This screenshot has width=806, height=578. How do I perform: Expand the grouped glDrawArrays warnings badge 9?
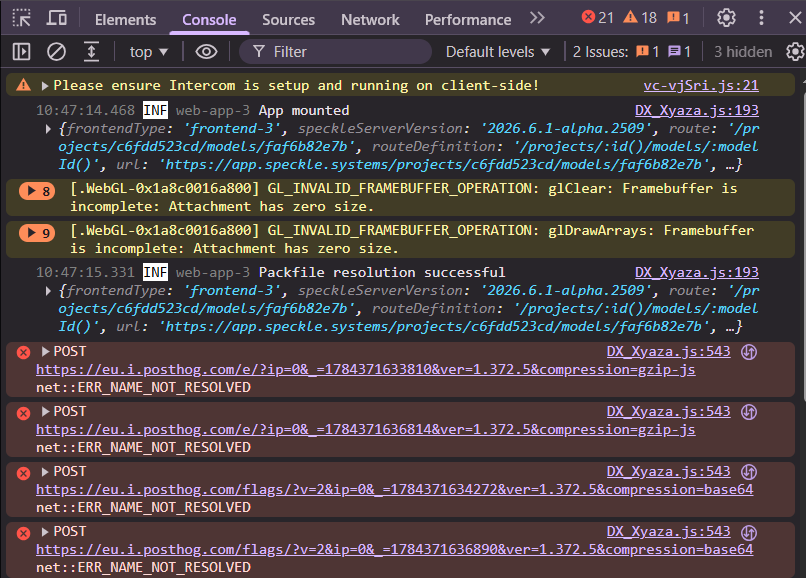(x=37, y=233)
